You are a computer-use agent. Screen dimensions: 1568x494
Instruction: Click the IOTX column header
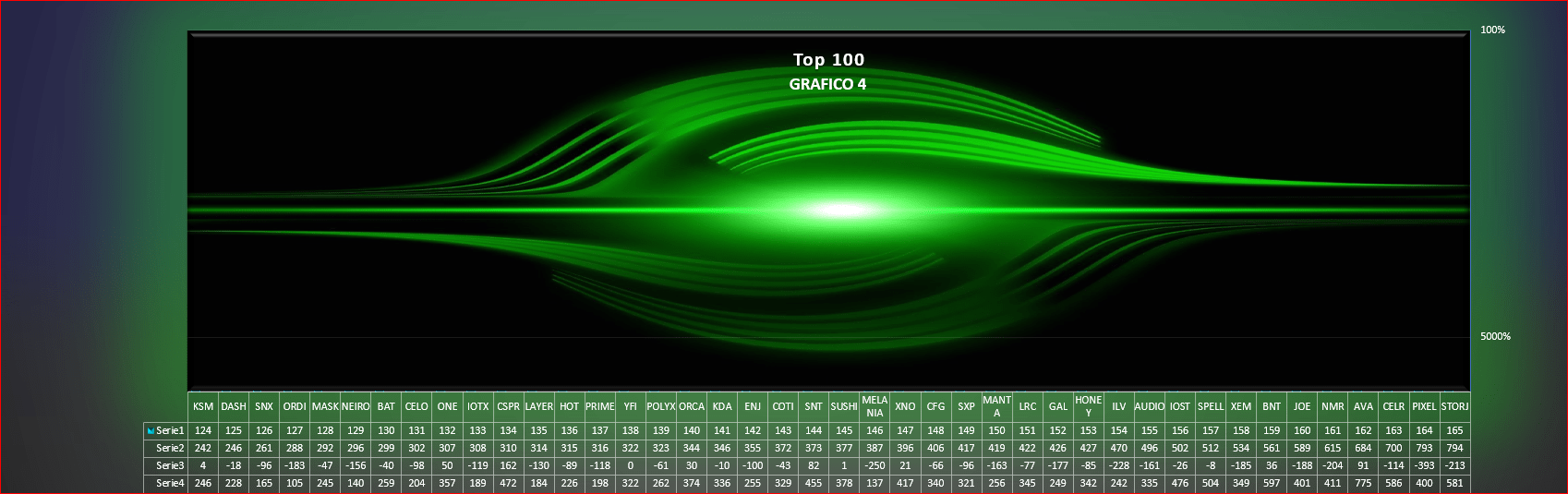pos(477,406)
